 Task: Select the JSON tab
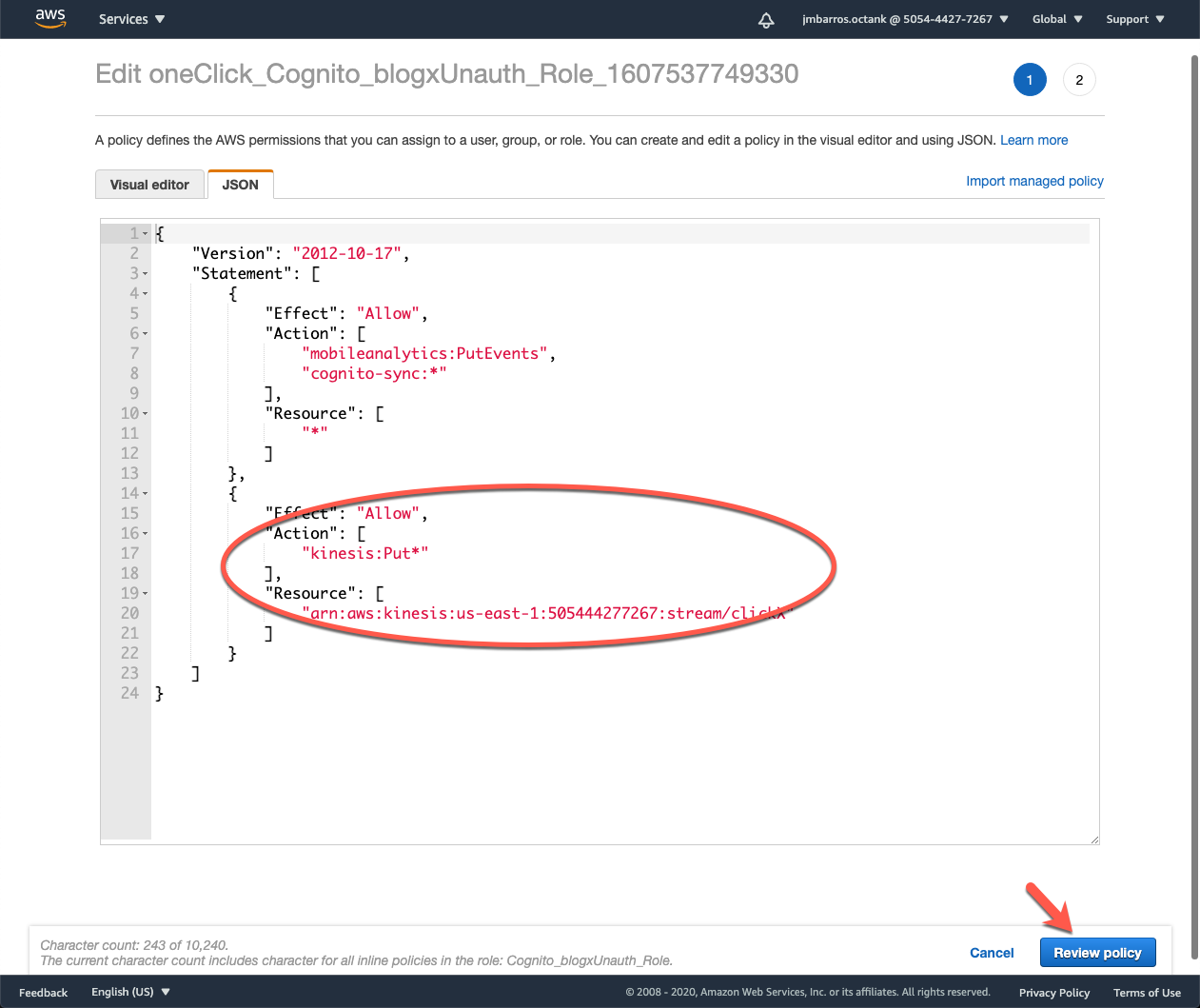[241, 185]
